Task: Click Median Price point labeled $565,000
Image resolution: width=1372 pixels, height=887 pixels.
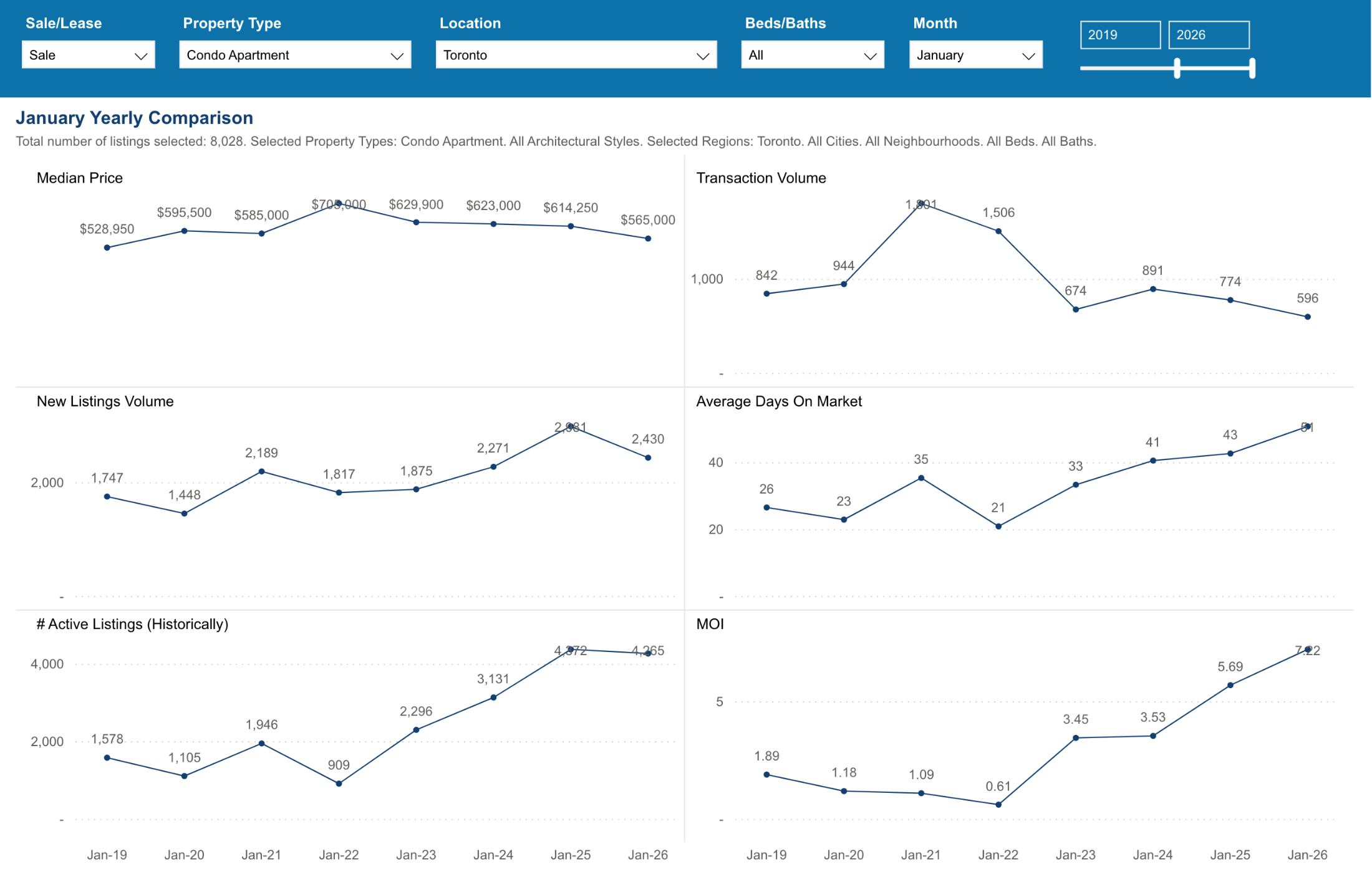Action: tap(648, 239)
